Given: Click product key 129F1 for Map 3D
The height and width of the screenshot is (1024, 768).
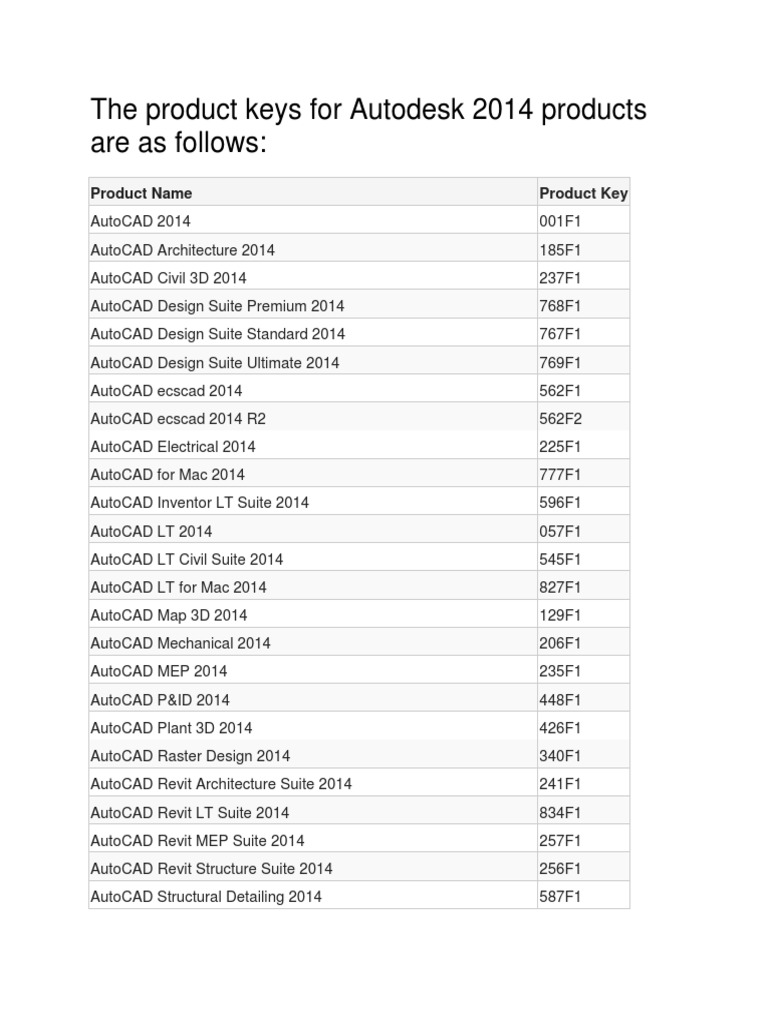Looking at the screenshot, I should pos(560,615).
